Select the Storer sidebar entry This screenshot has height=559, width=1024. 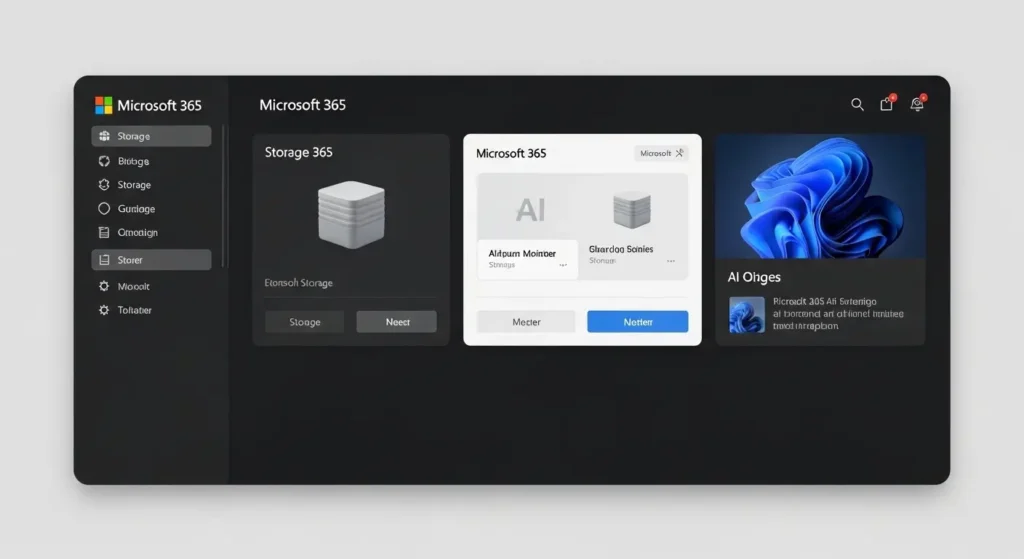pyautogui.click(x=152, y=260)
